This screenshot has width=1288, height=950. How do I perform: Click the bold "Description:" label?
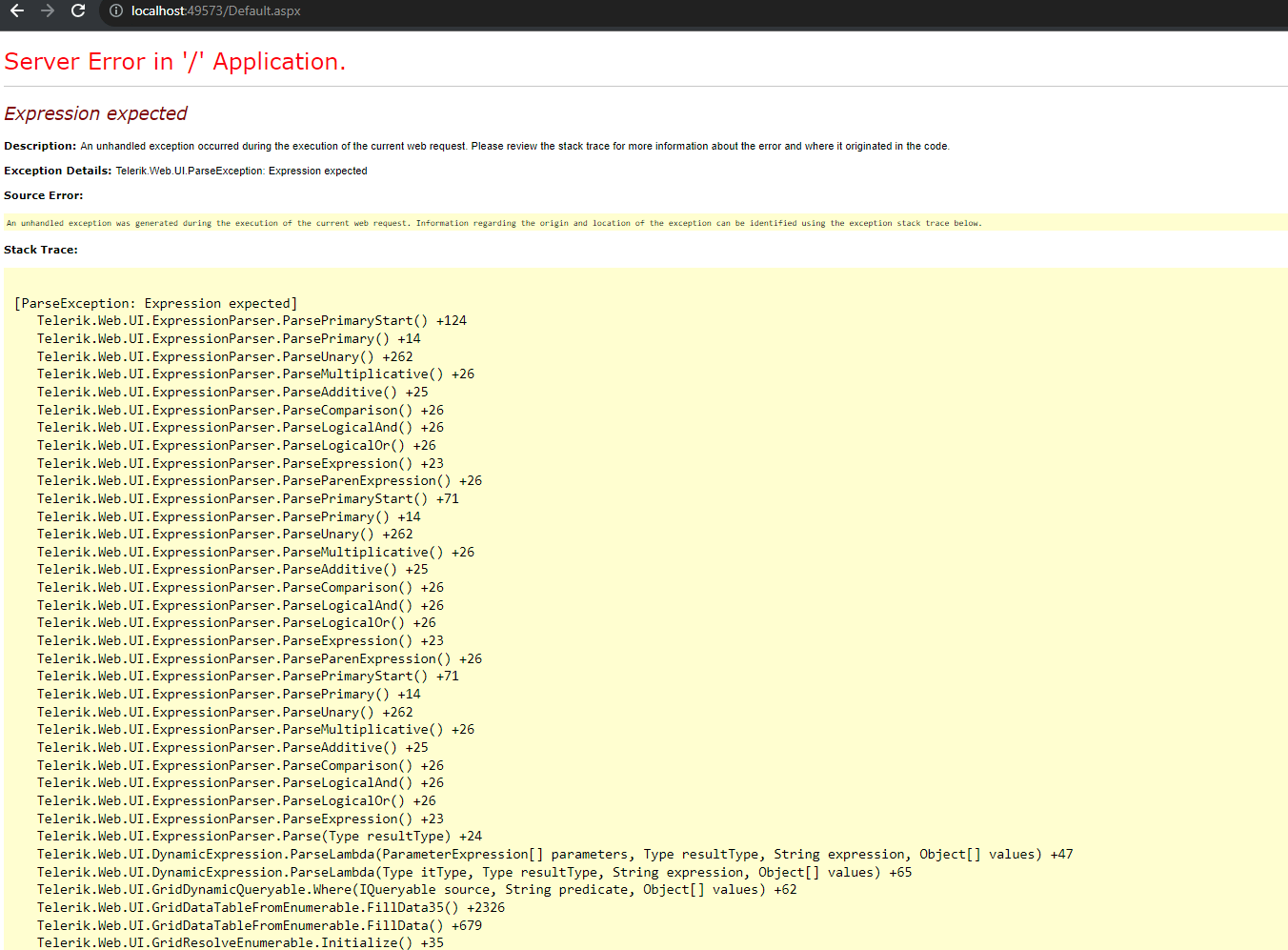point(40,147)
